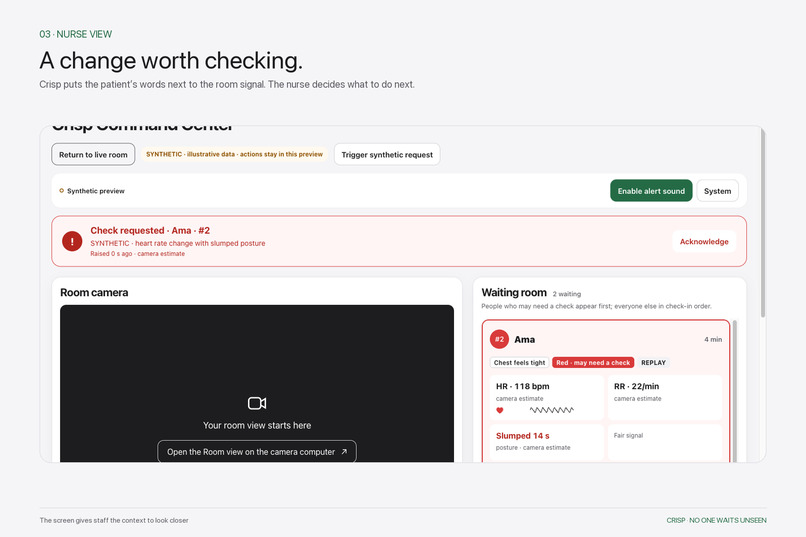Image resolution: width=806 pixels, height=537 pixels.
Task: Click the Chest feels tight tag
Action: tap(519, 362)
